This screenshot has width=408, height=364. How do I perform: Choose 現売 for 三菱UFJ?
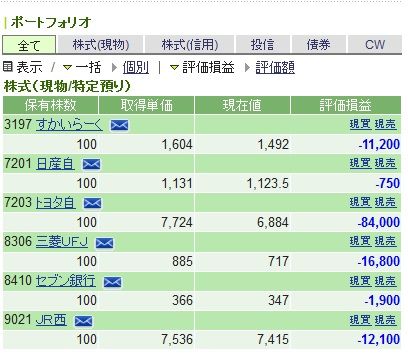385,241
